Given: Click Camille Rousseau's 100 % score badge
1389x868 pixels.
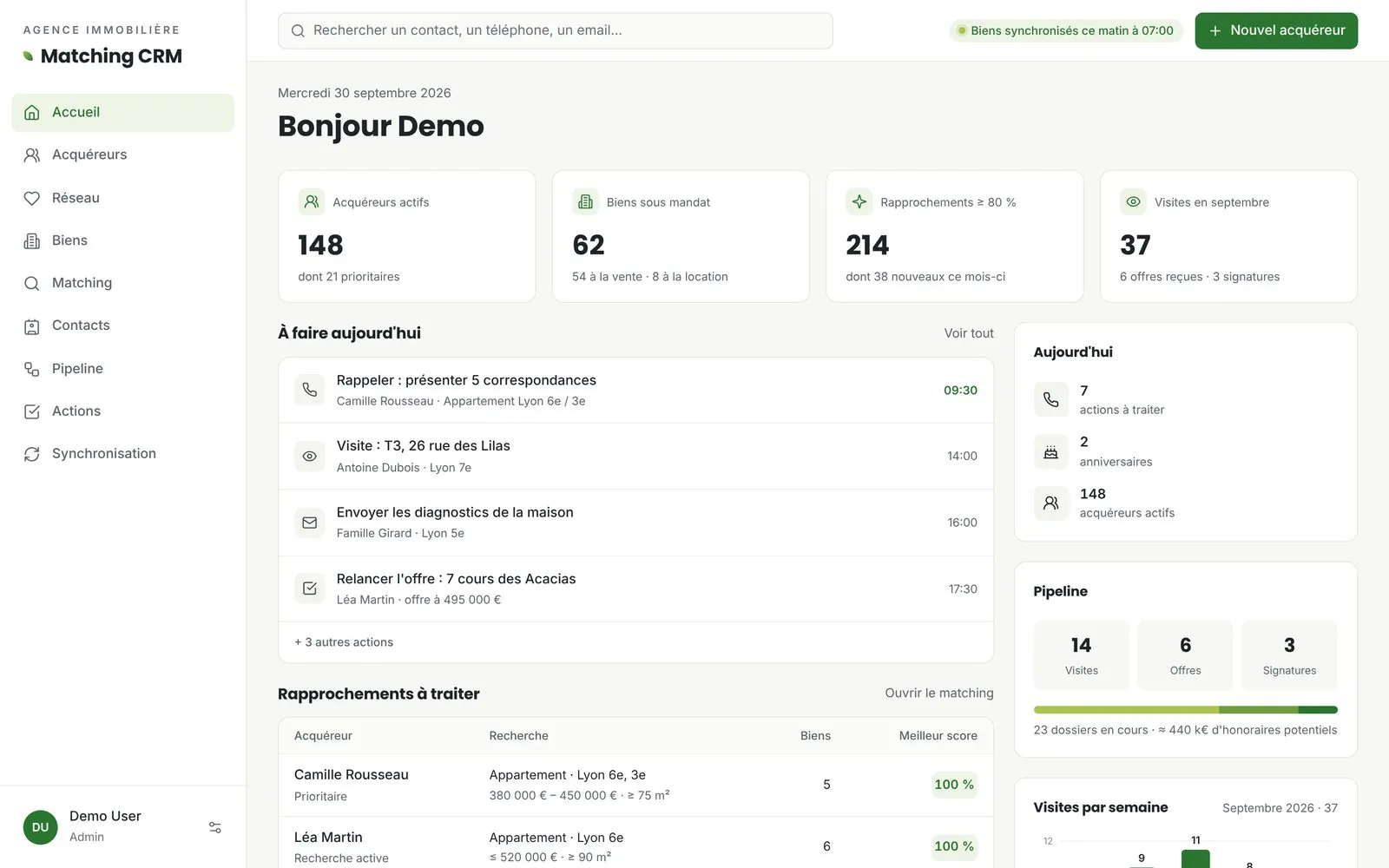Looking at the screenshot, I should tap(954, 785).
